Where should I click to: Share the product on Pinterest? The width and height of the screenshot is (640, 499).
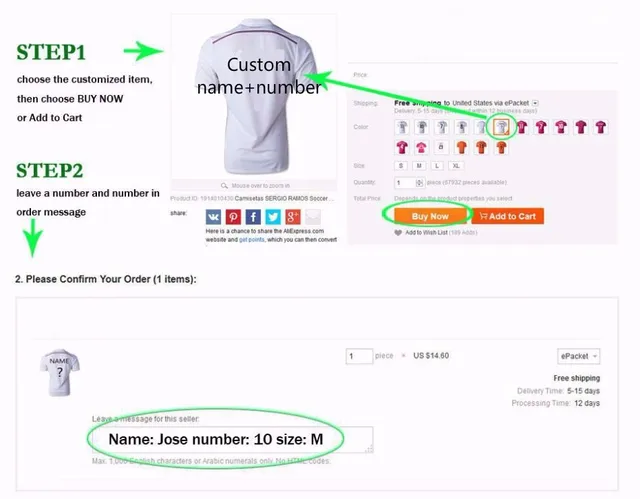233,217
